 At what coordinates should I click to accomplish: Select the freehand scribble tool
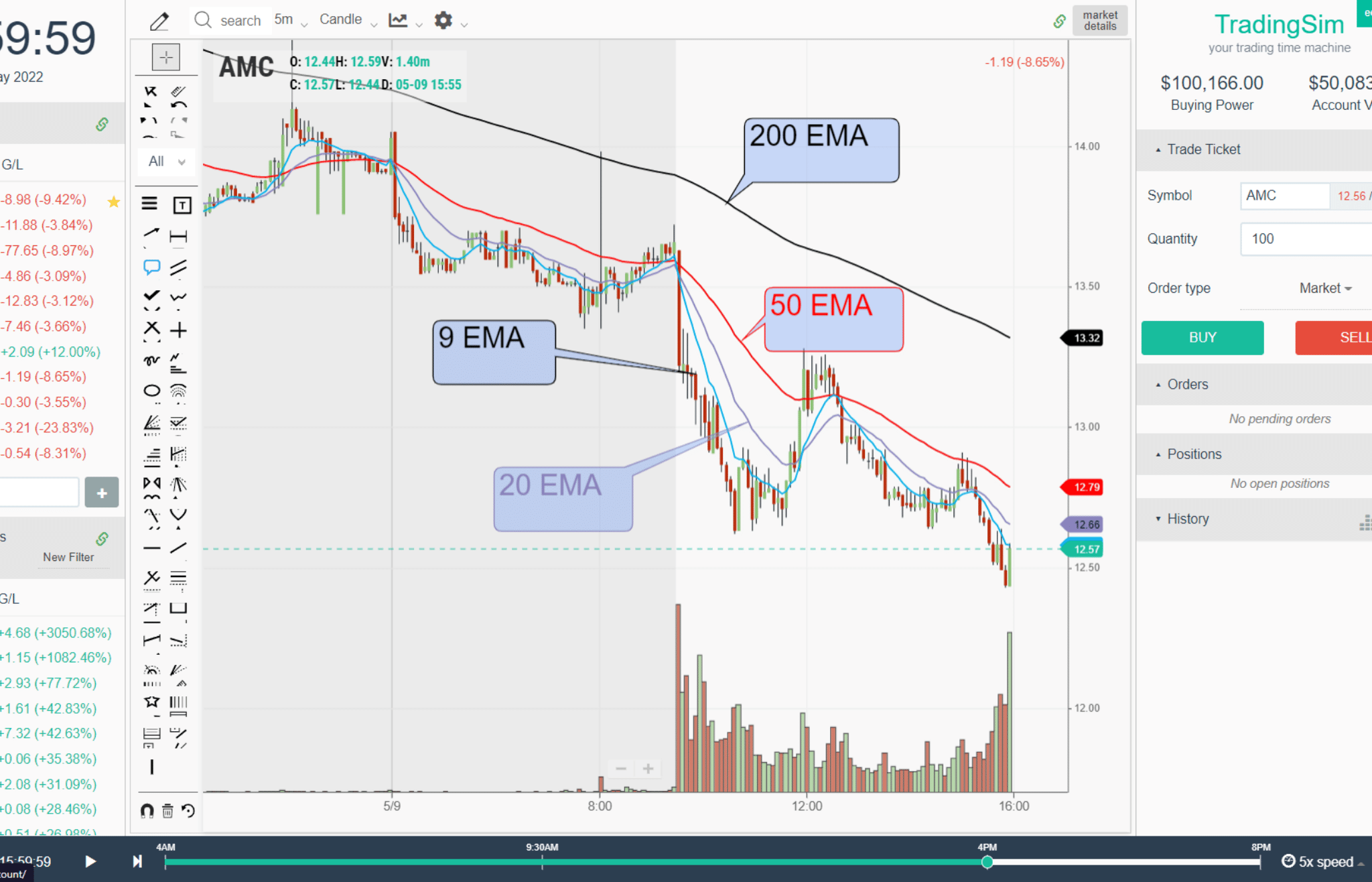pos(151,360)
